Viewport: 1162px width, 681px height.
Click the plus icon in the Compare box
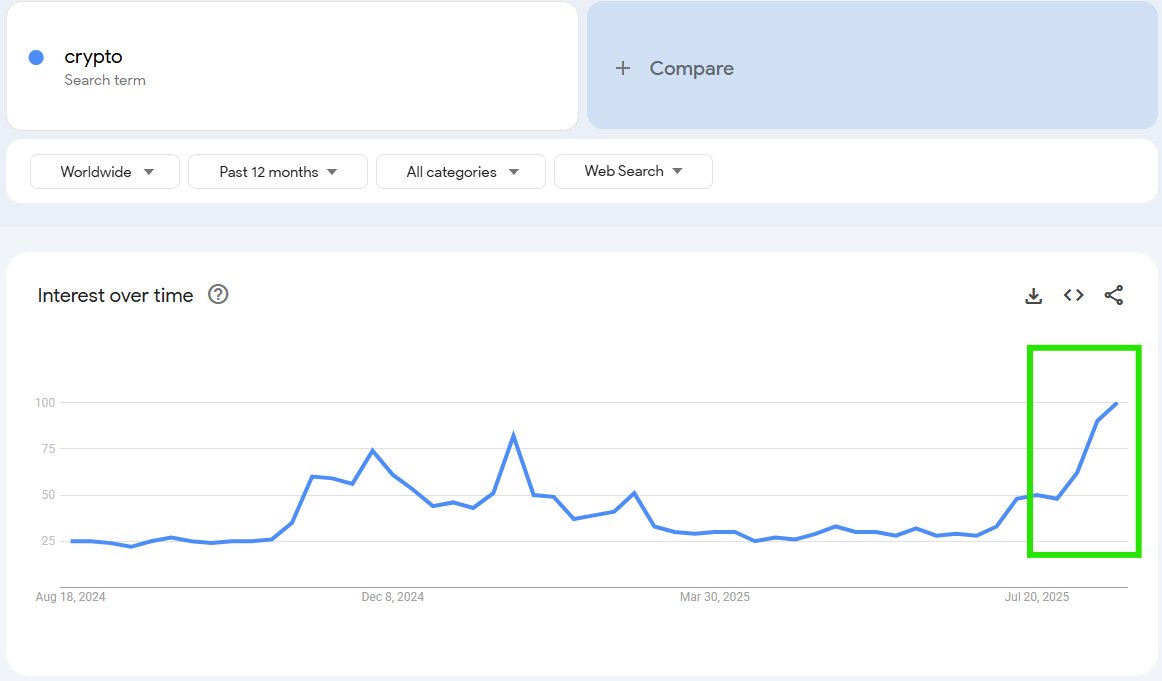[x=622, y=68]
